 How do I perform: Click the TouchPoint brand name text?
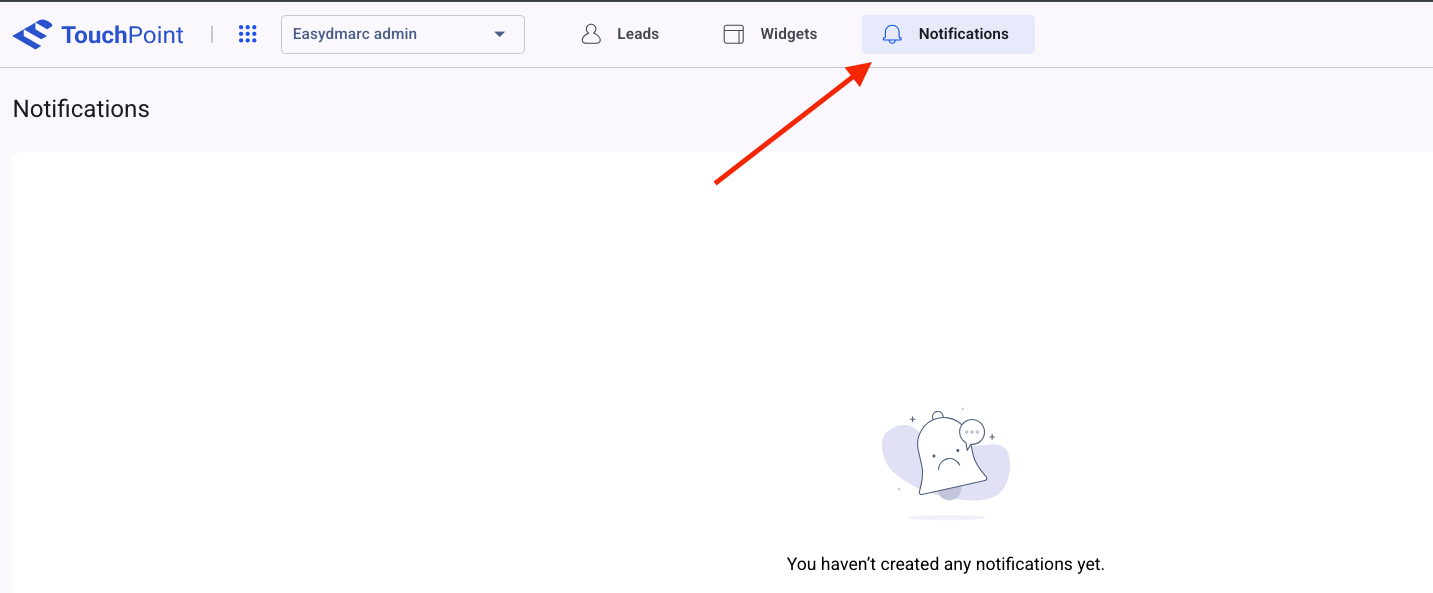point(122,35)
